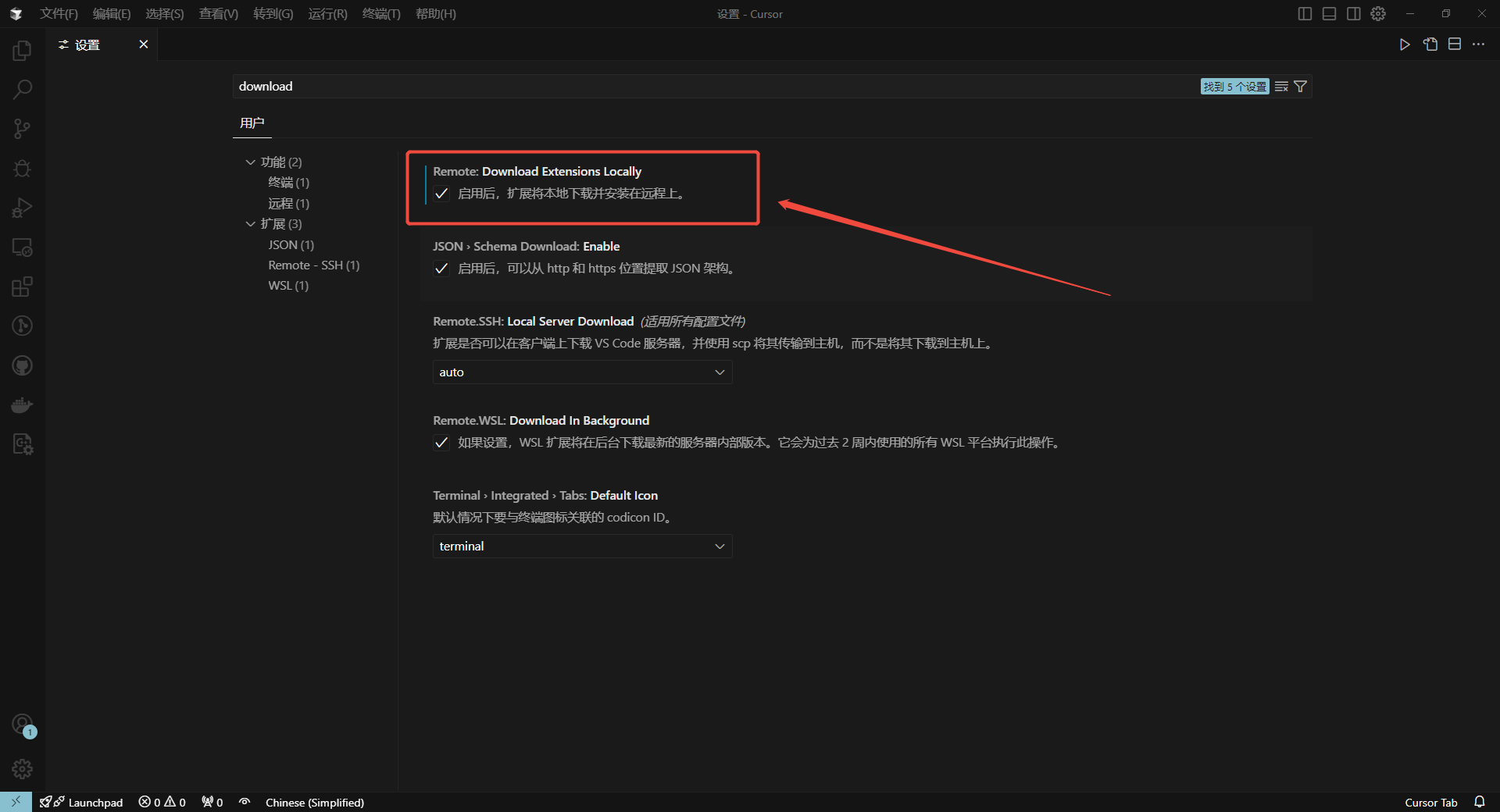Click the eye icon in status bar
Screen dimensions: 1500x812
tap(245, 802)
